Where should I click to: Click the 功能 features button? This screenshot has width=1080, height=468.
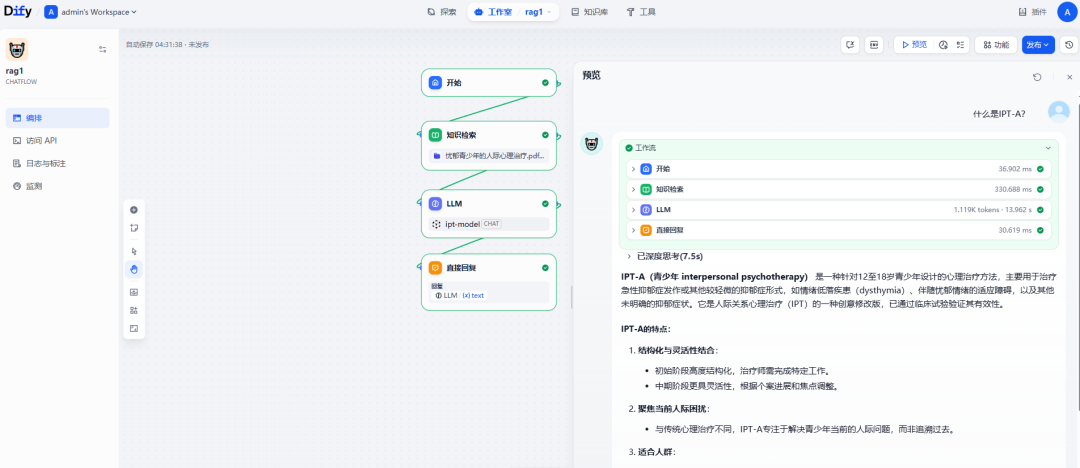pos(995,44)
